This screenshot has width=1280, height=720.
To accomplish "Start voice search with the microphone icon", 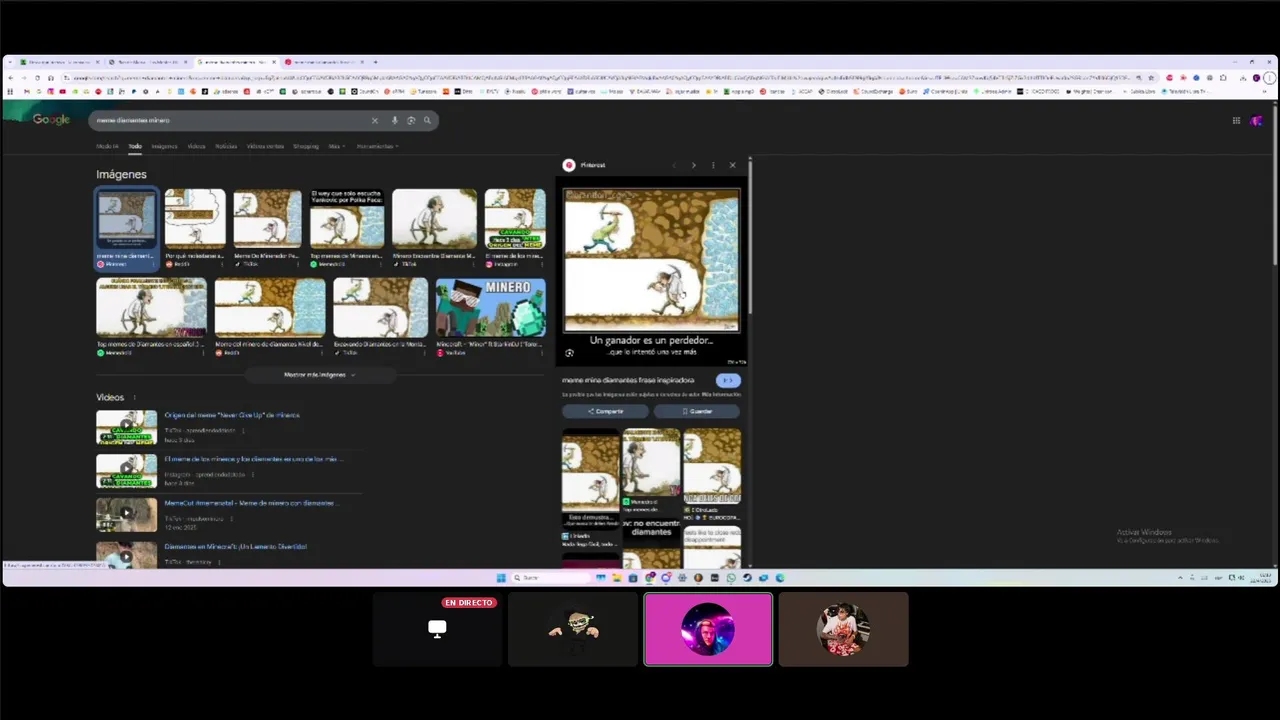I will coord(395,120).
